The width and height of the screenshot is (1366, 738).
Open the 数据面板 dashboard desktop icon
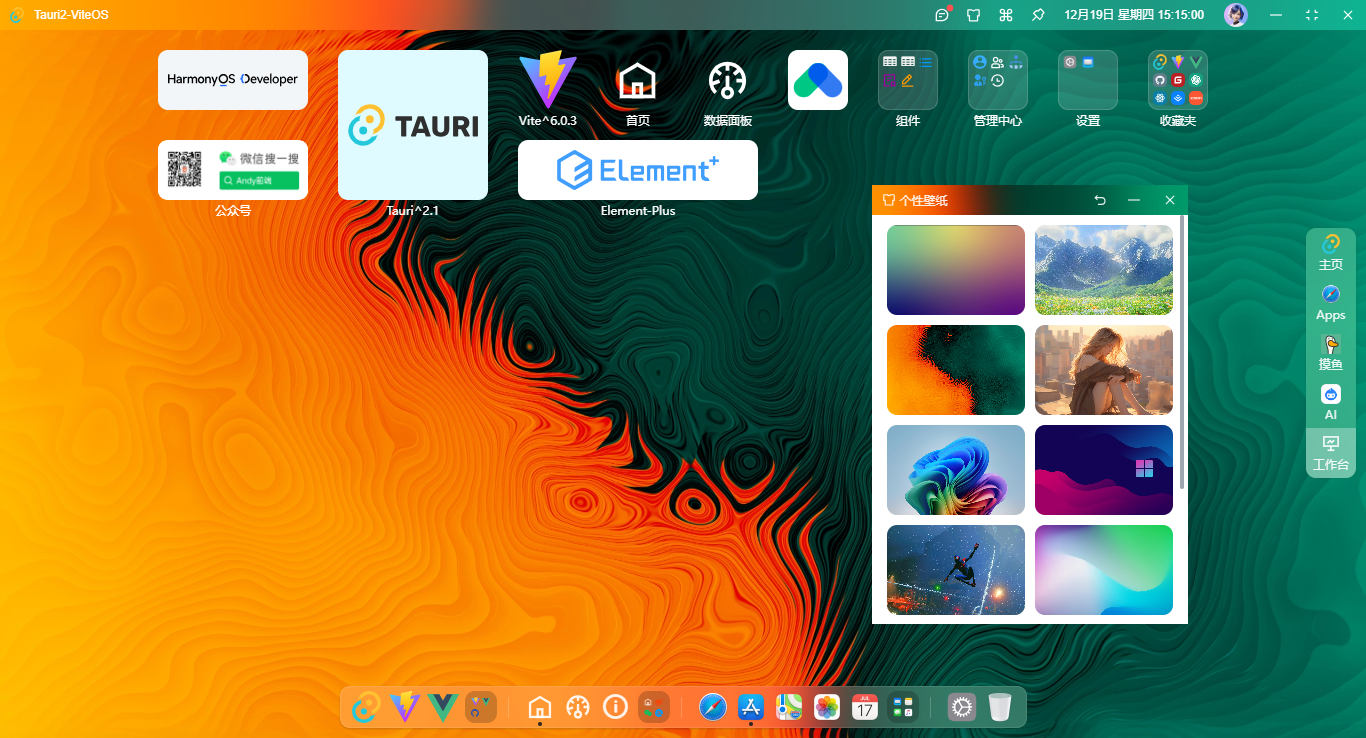[728, 80]
